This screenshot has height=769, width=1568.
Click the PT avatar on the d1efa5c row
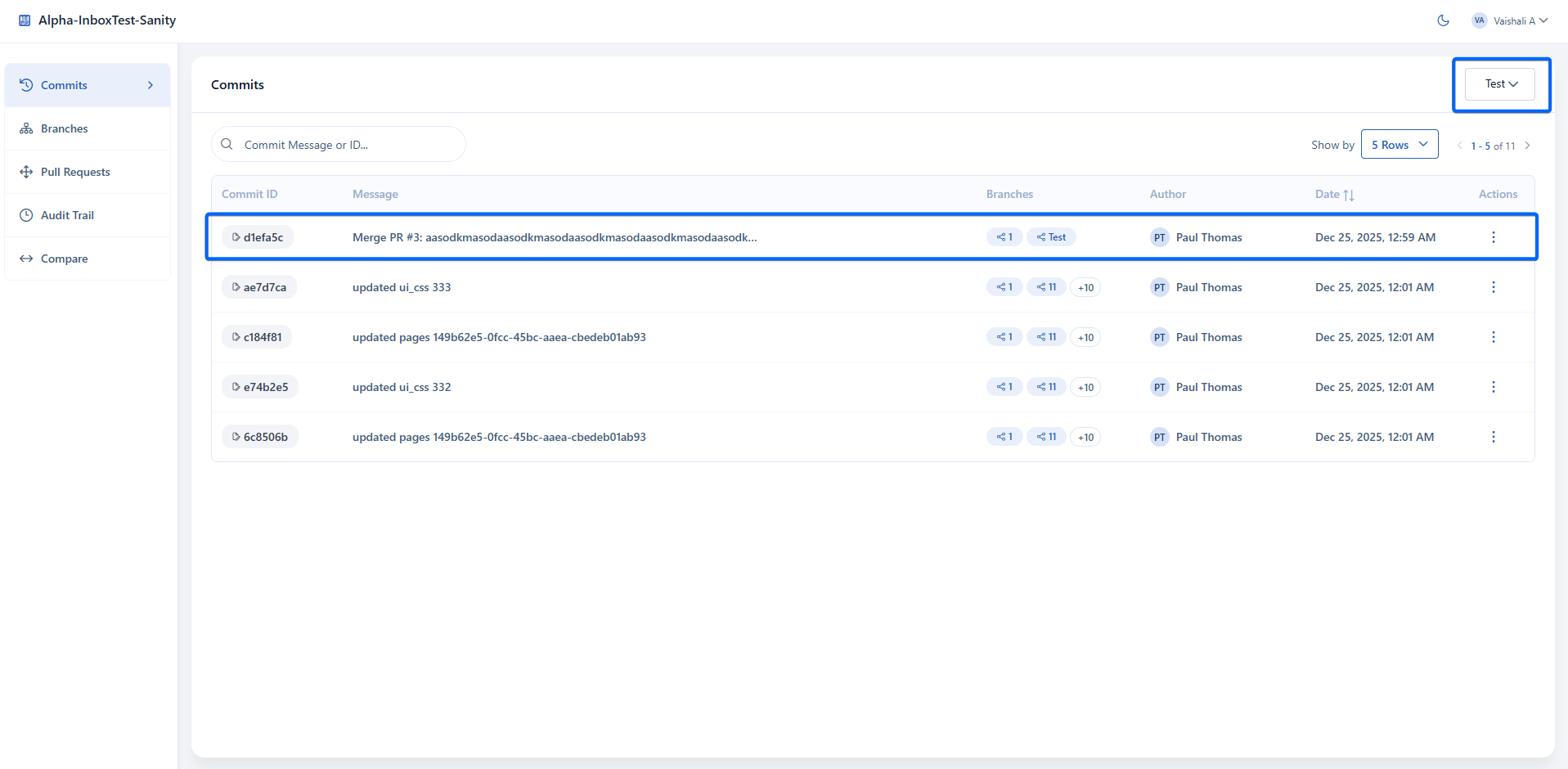click(1160, 237)
